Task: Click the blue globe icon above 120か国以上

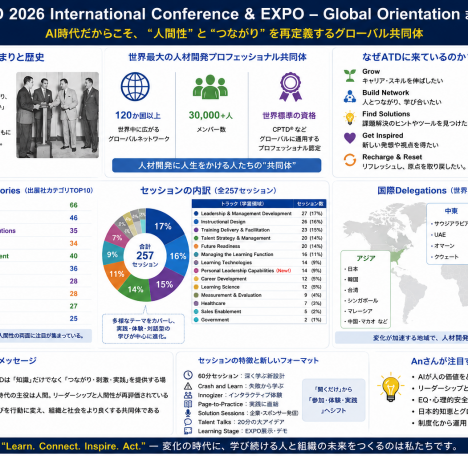Action: [135, 87]
